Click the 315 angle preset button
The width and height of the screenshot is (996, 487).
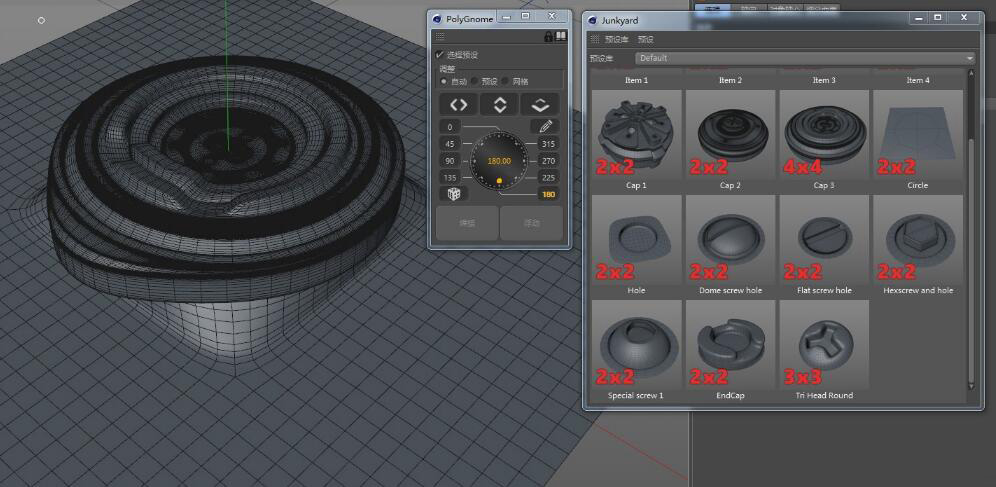(x=547, y=144)
